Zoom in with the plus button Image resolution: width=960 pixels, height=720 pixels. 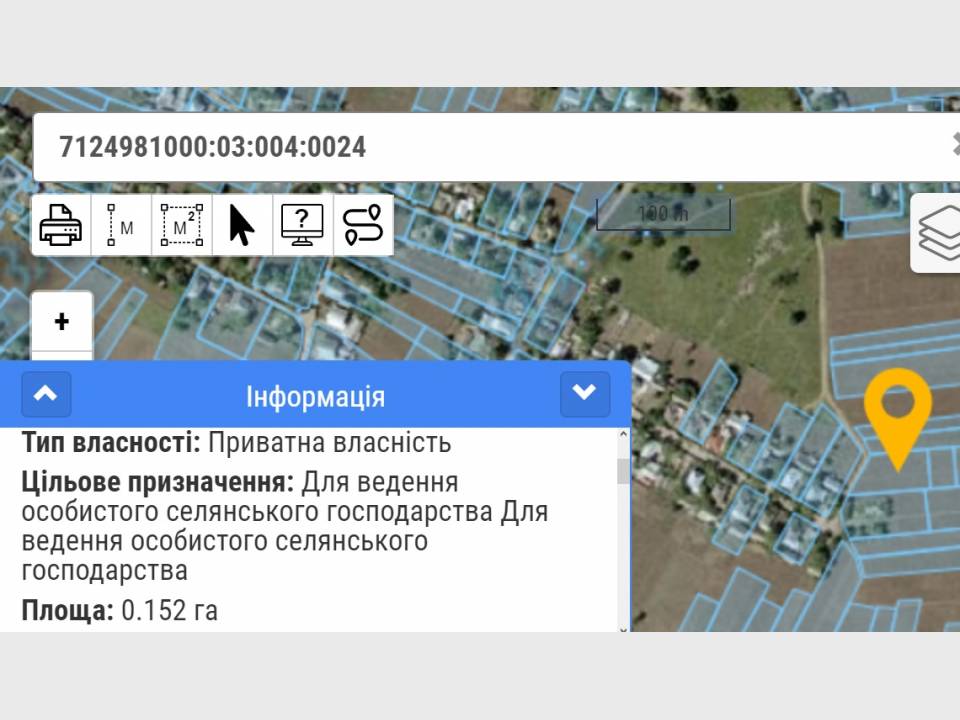click(x=62, y=322)
